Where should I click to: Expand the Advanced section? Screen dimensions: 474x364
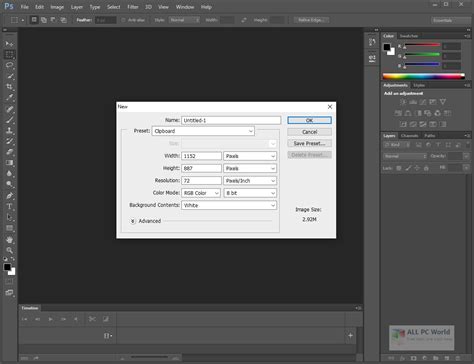[133, 221]
